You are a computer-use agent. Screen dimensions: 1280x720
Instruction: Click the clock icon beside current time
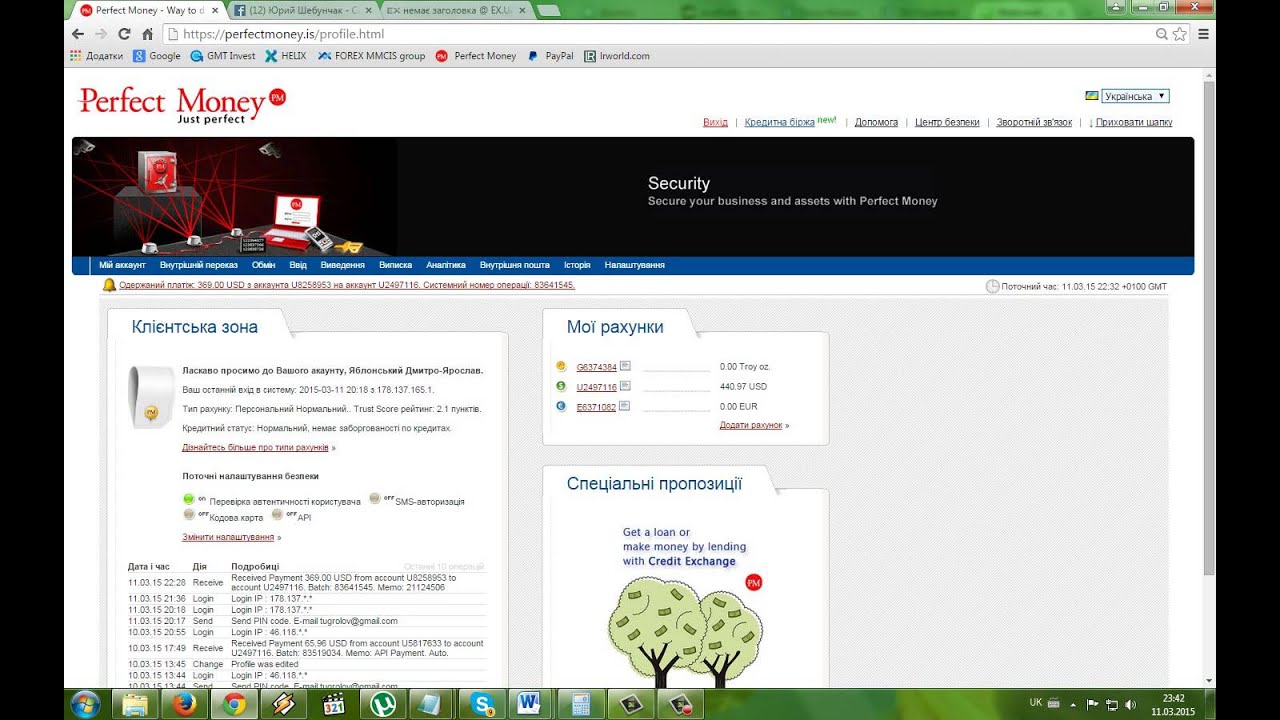point(992,286)
